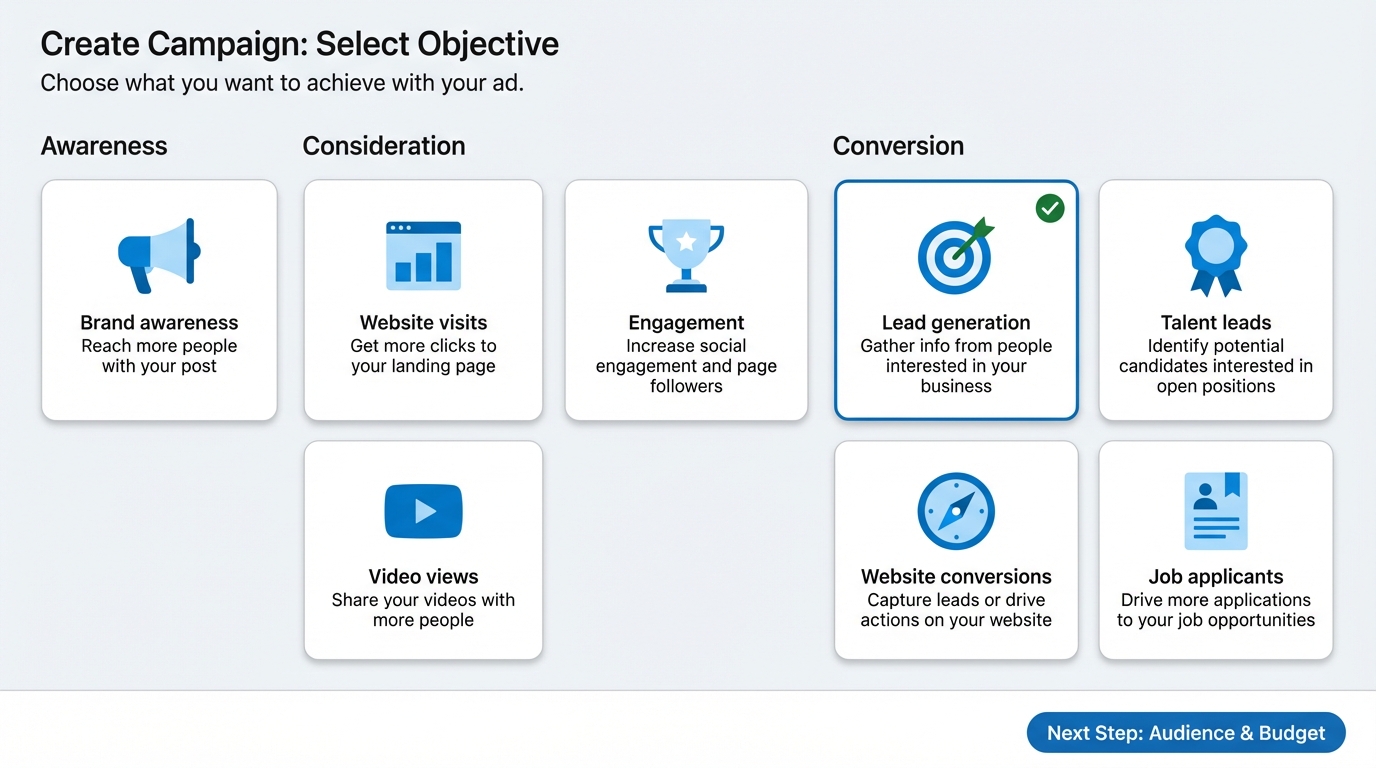
Task: Click the Lead generation card title
Action: pos(955,323)
